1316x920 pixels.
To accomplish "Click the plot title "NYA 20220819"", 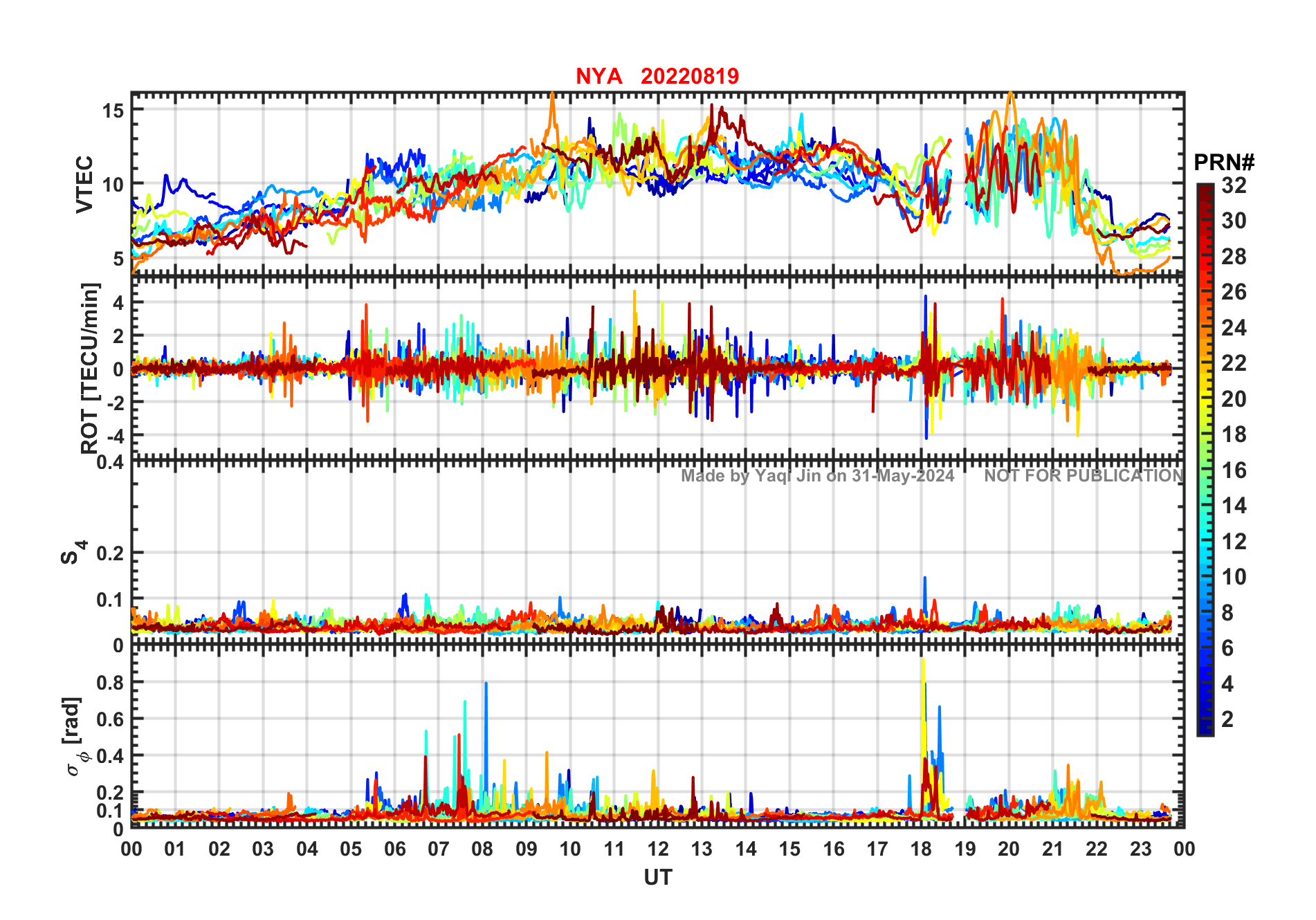I will pyautogui.click(x=657, y=76).
